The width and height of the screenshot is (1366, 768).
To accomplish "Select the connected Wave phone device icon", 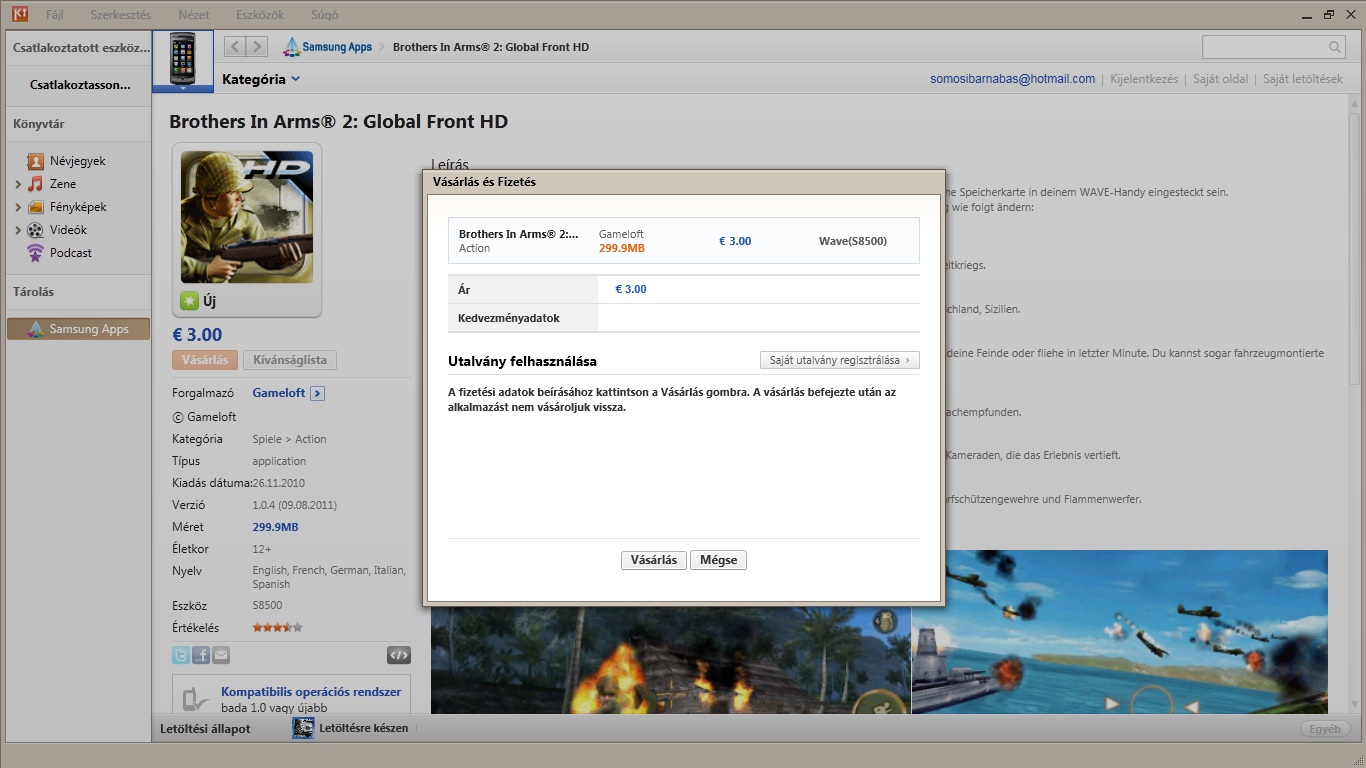I will [x=183, y=61].
